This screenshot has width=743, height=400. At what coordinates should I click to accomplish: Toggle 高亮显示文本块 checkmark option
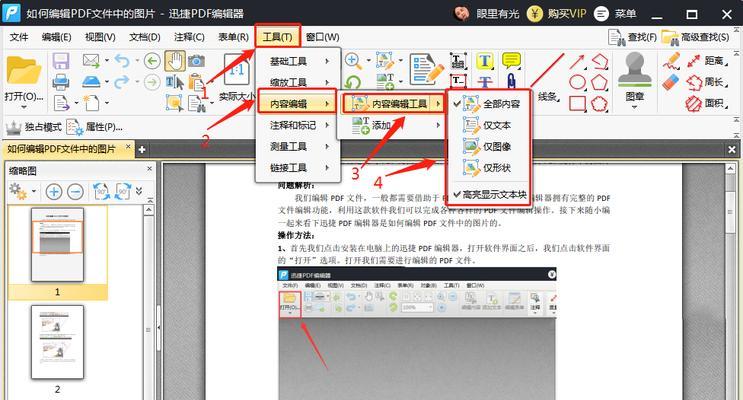pyautogui.click(x=489, y=195)
